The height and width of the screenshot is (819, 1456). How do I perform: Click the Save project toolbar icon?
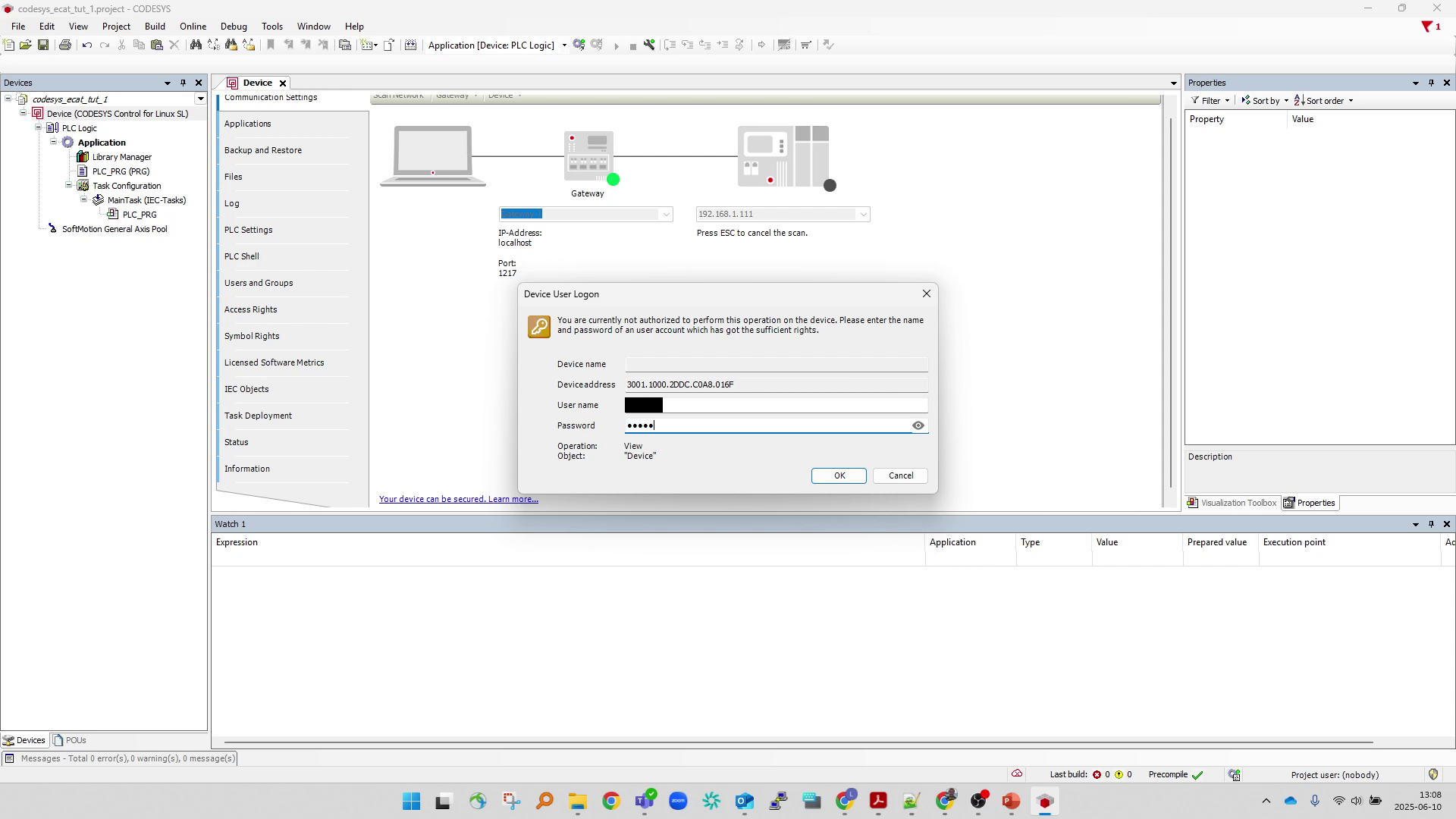[43, 45]
